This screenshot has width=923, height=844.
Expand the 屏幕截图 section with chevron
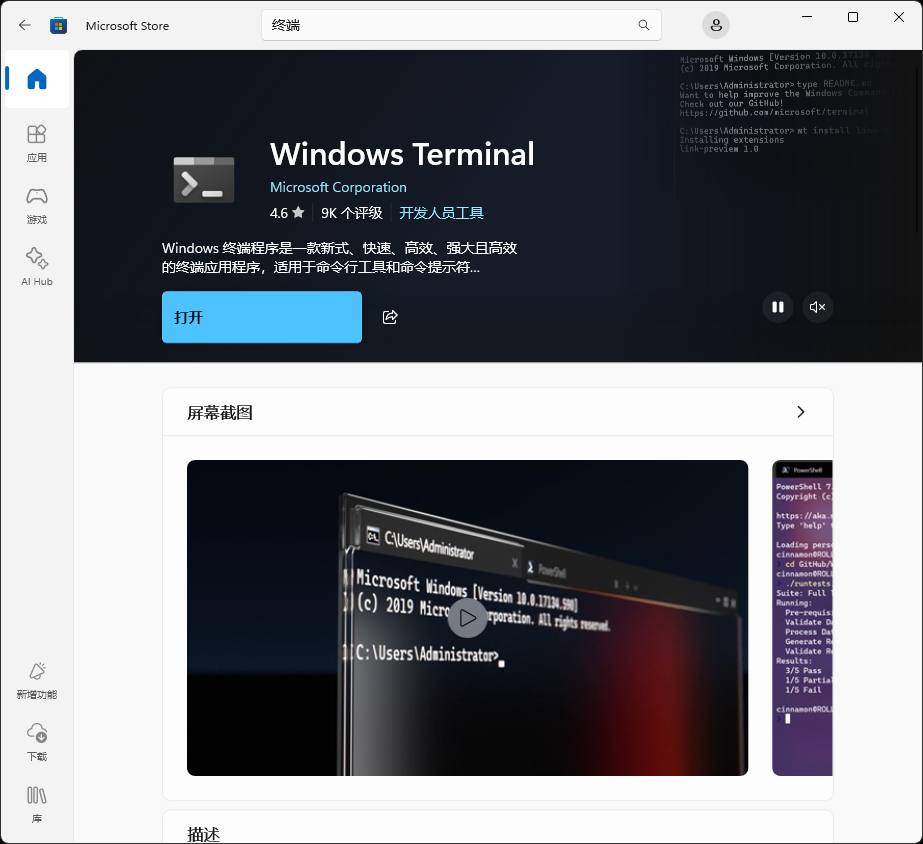[800, 412]
